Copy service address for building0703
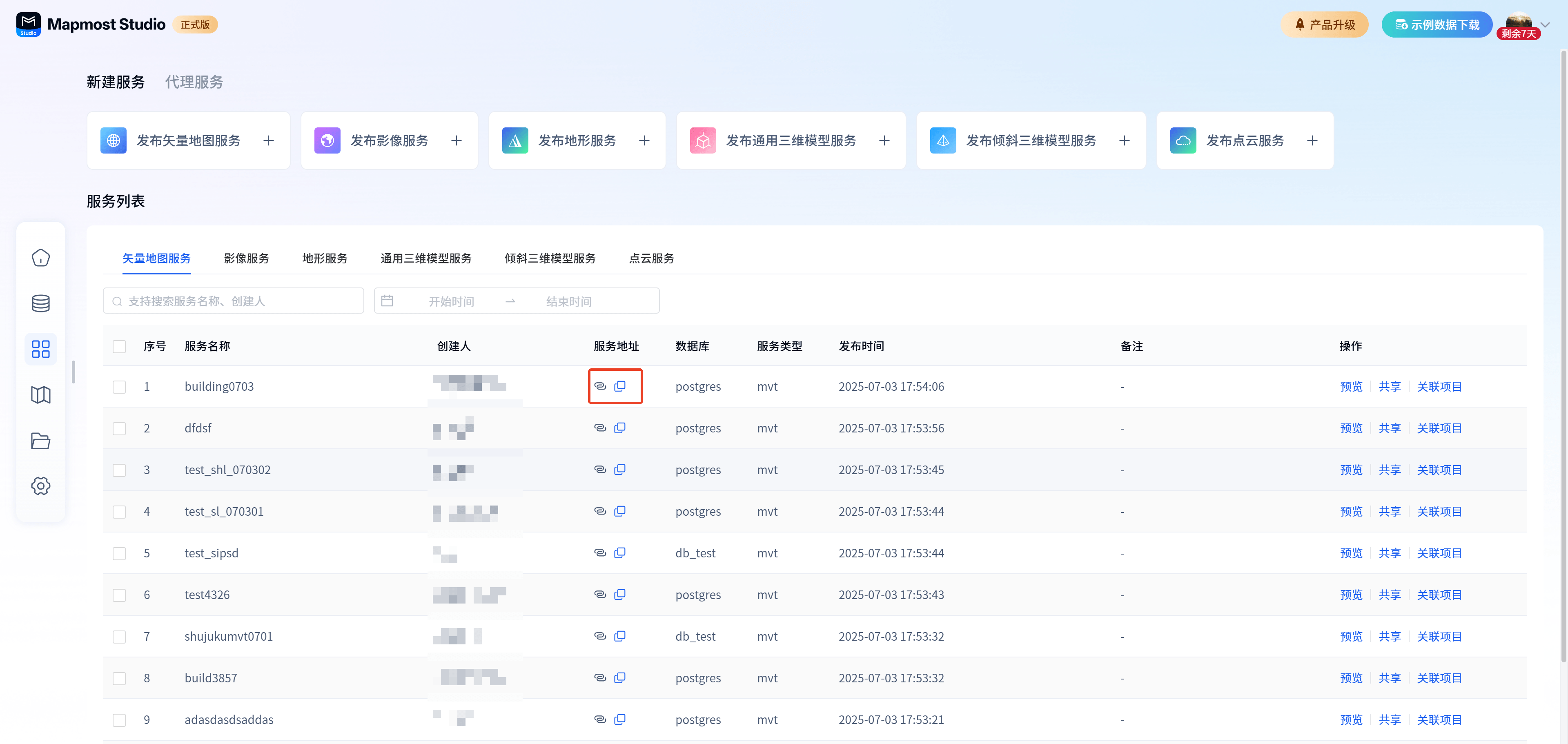This screenshot has height=744, width=1568. (620, 386)
